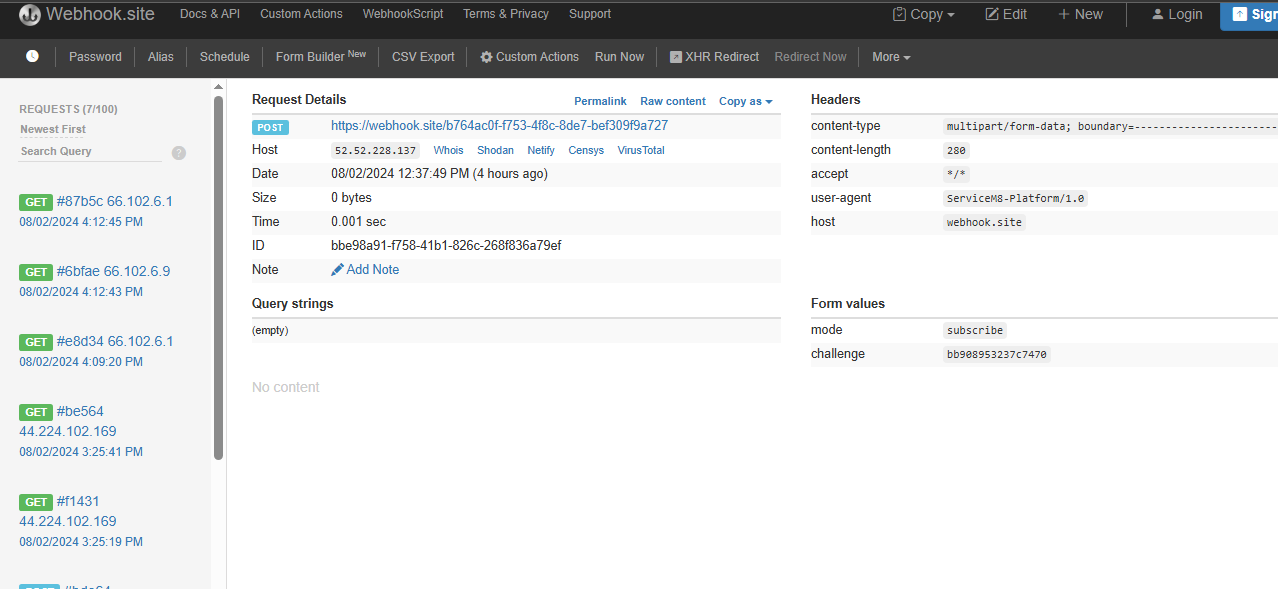Open the Copy dropdown in top bar
Screen dimensions: 1278x589
924,14
